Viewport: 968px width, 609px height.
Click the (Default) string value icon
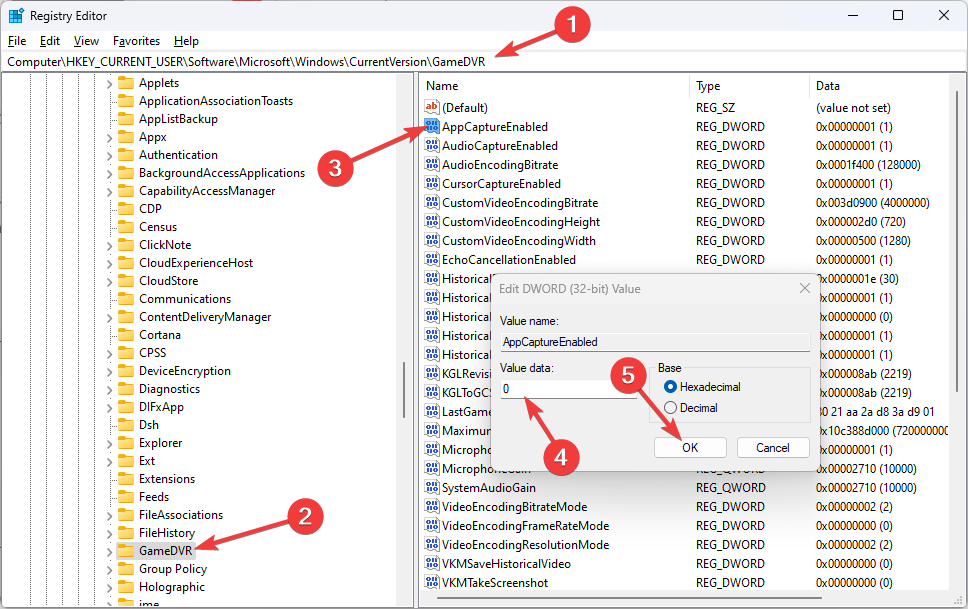point(432,107)
